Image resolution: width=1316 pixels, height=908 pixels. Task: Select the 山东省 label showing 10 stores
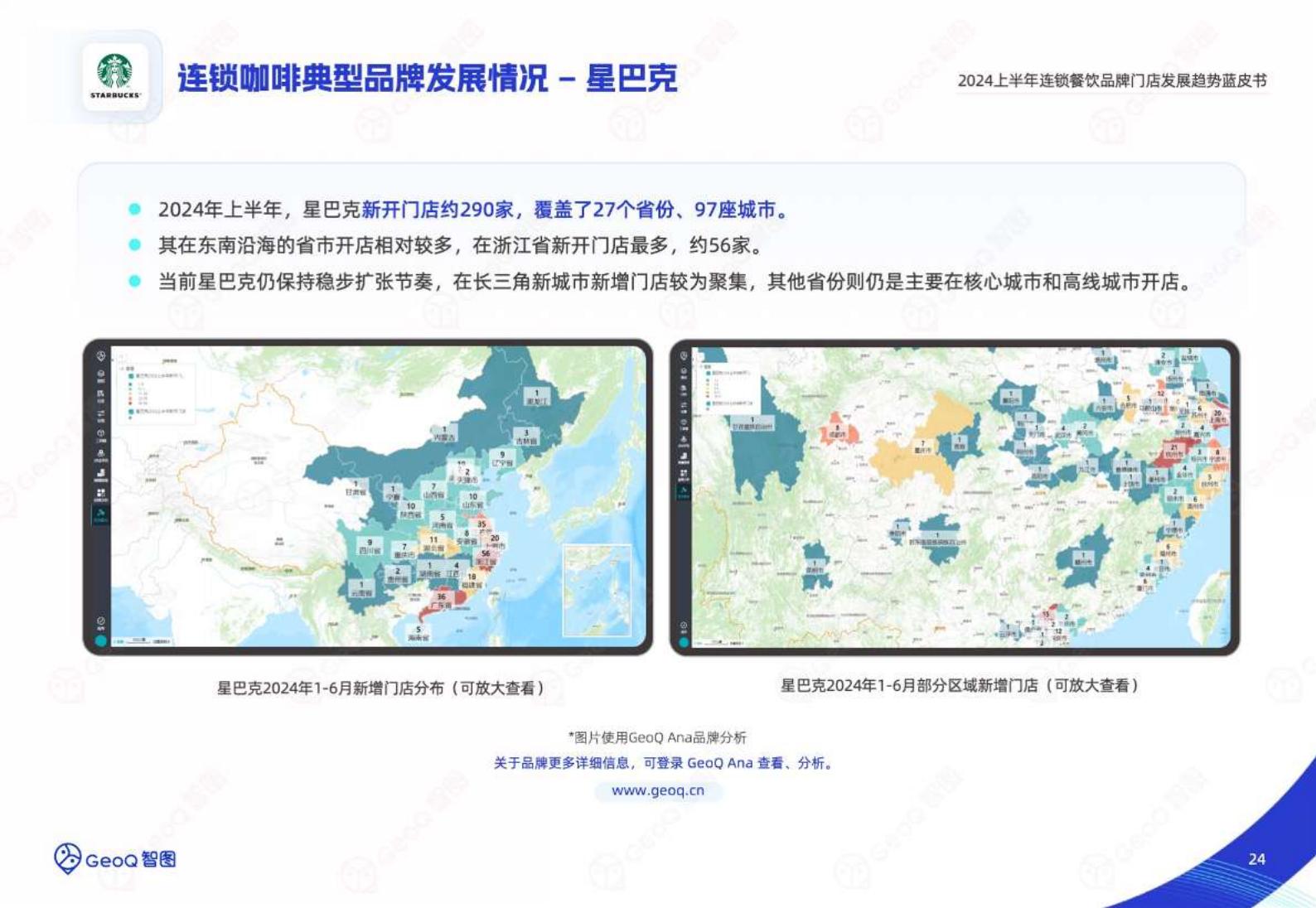coord(472,500)
